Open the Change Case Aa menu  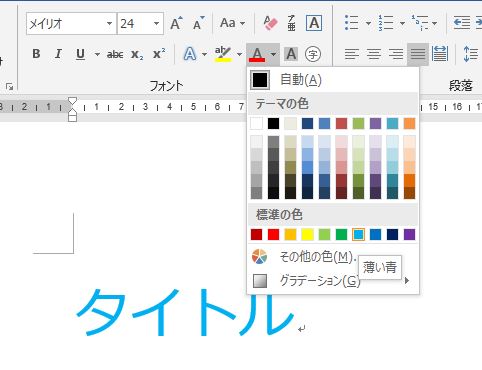(x=232, y=23)
